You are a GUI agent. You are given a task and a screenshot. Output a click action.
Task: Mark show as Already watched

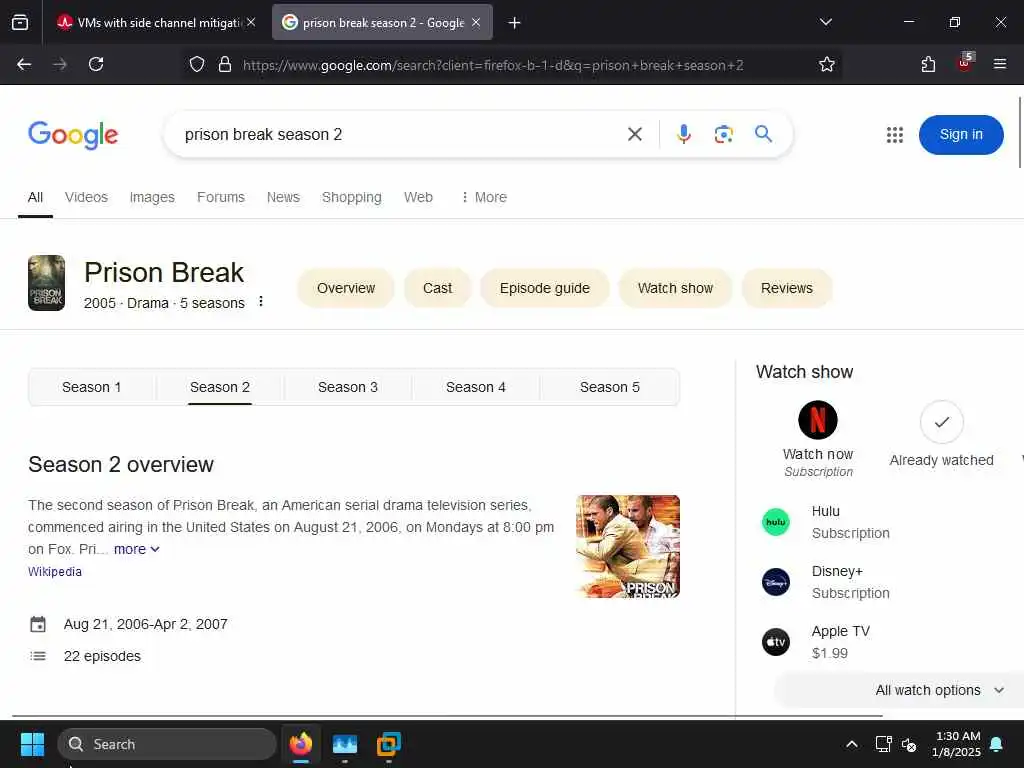tap(941, 423)
